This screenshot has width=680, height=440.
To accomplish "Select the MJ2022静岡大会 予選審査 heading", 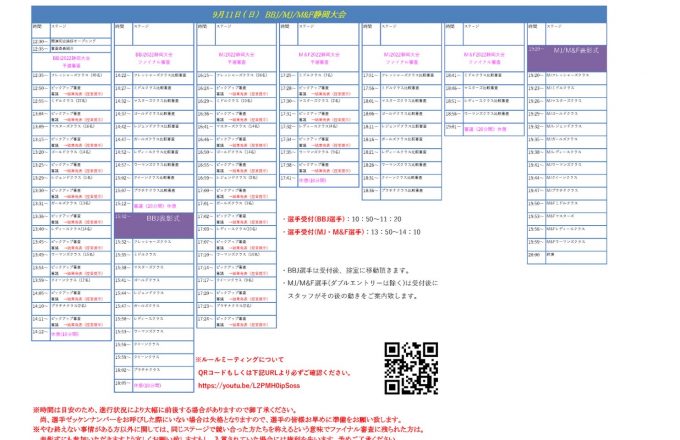I will coord(235,56).
